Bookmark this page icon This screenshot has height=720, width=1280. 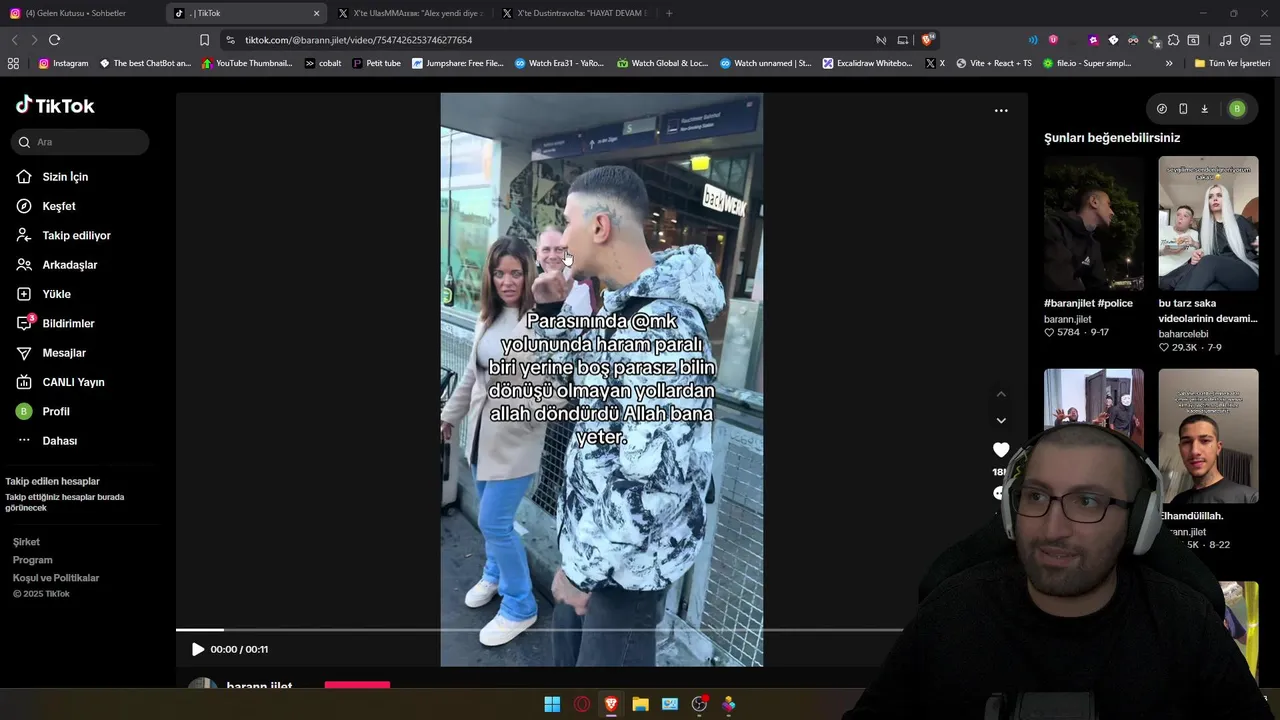tap(204, 40)
